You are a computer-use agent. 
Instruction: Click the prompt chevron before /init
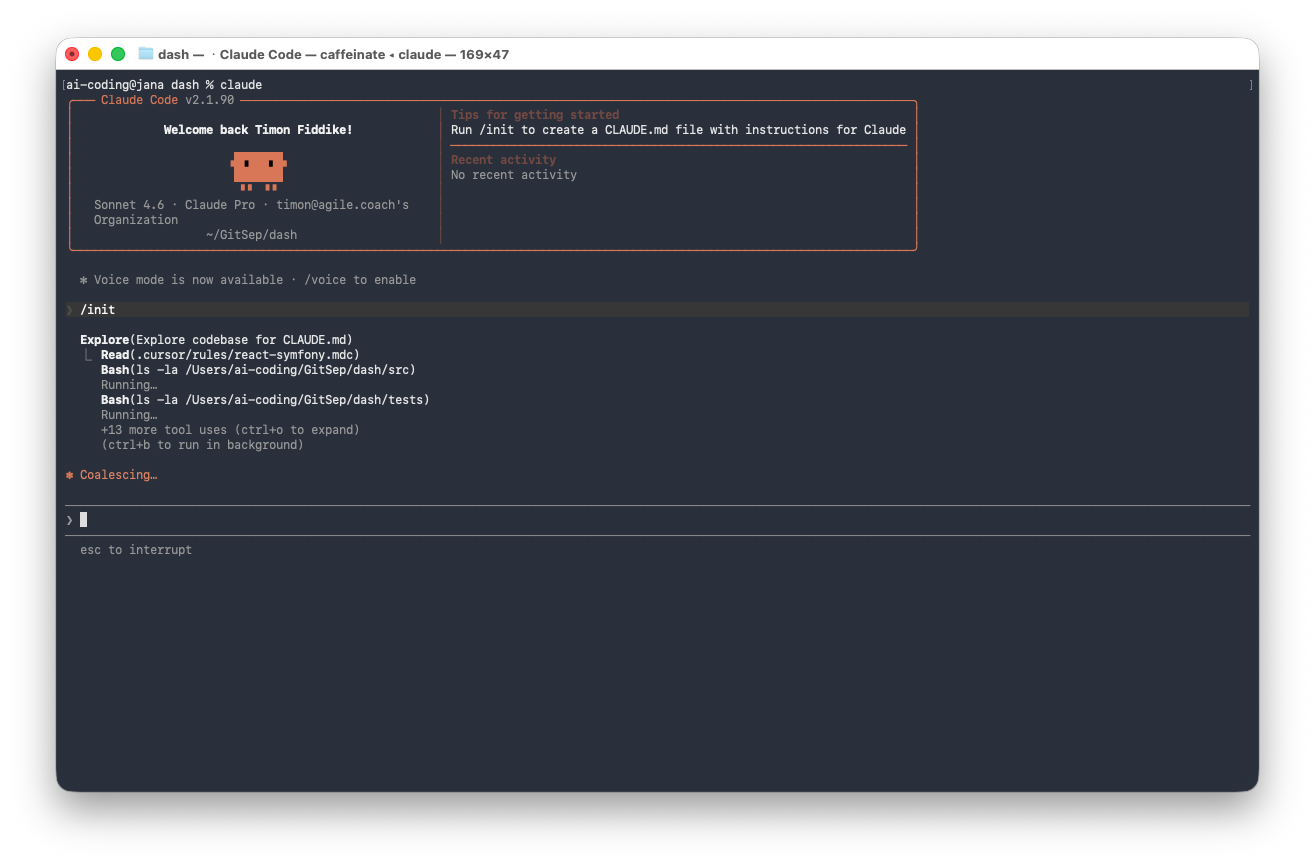tap(70, 310)
